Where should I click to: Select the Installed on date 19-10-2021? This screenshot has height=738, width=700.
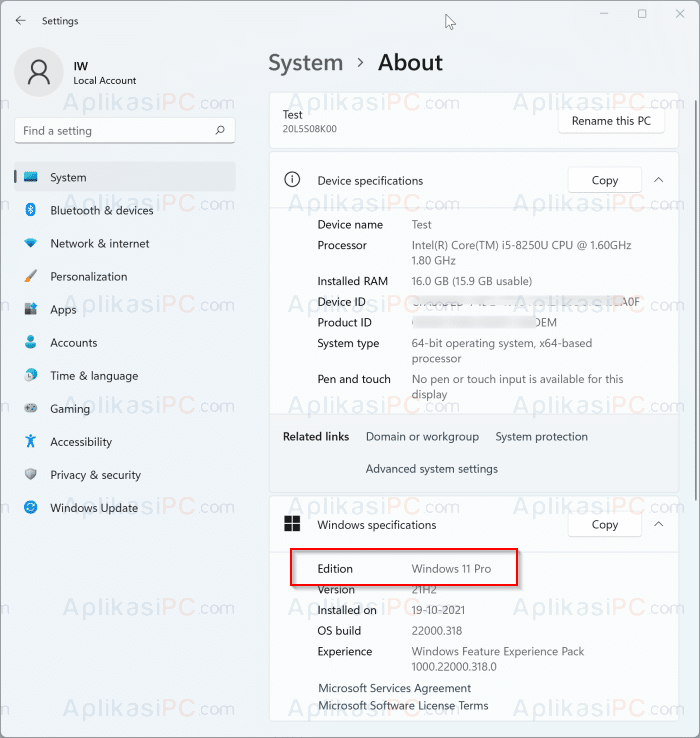438,610
